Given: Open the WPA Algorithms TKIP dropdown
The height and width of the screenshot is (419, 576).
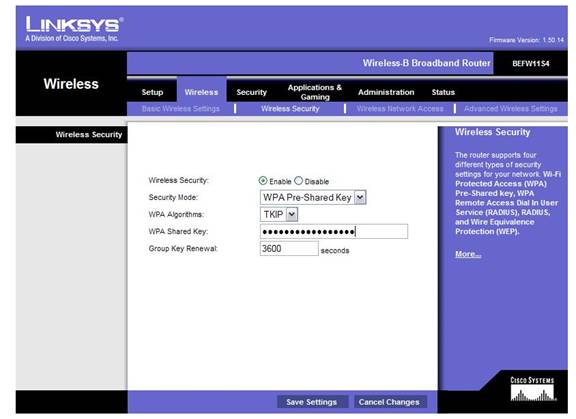Looking at the screenshot, I should (279, 214).
